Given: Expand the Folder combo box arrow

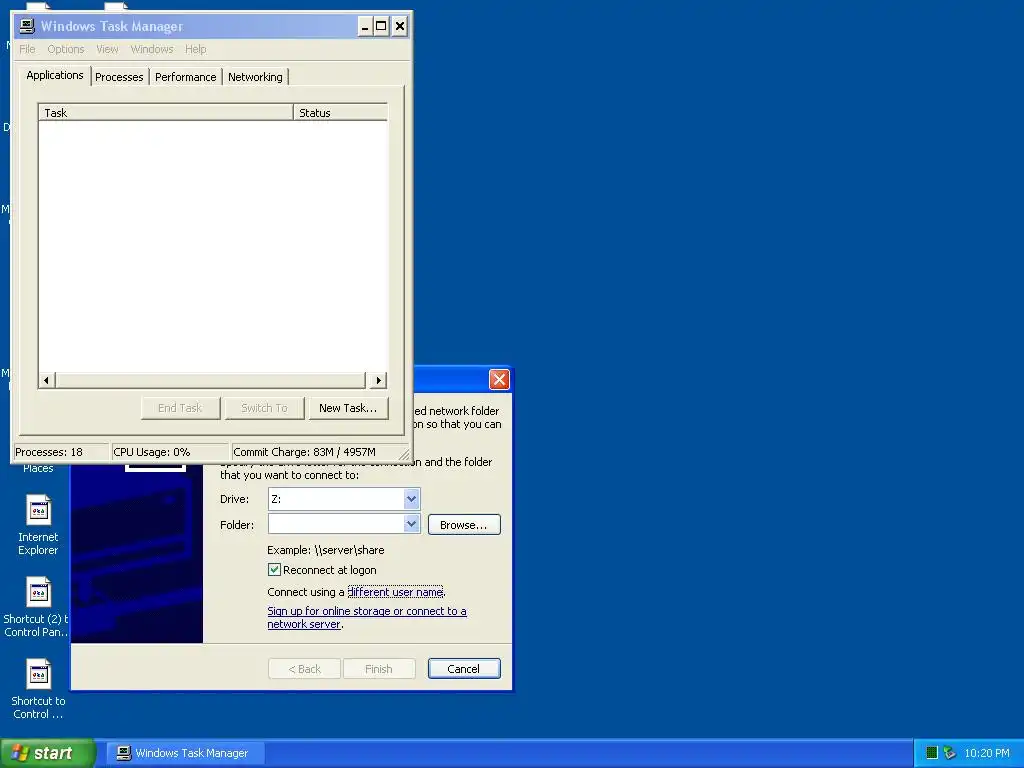Looking at the screenshot, I should (411, 524).
